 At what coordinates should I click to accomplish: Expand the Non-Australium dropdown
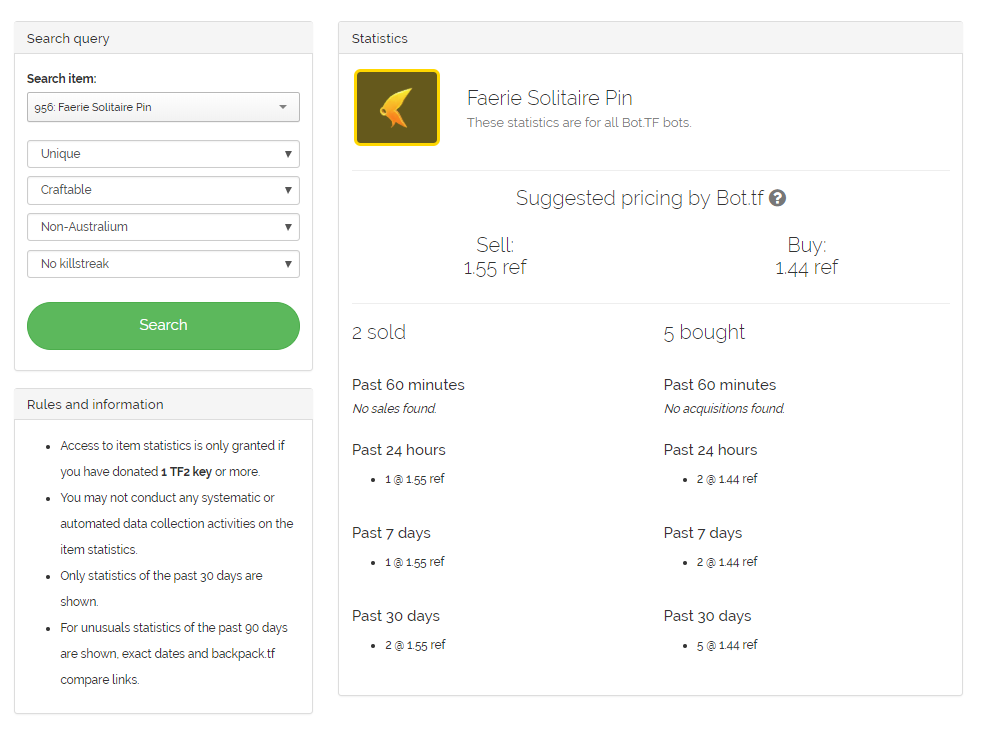click(x=163, y=227)
